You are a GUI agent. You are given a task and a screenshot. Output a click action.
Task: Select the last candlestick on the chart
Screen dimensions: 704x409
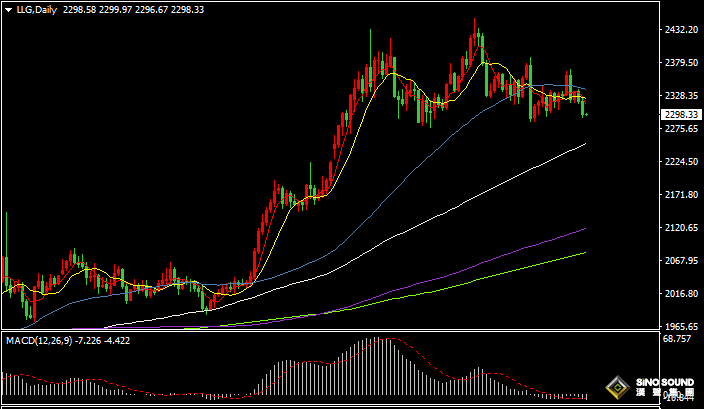(585, 108)
